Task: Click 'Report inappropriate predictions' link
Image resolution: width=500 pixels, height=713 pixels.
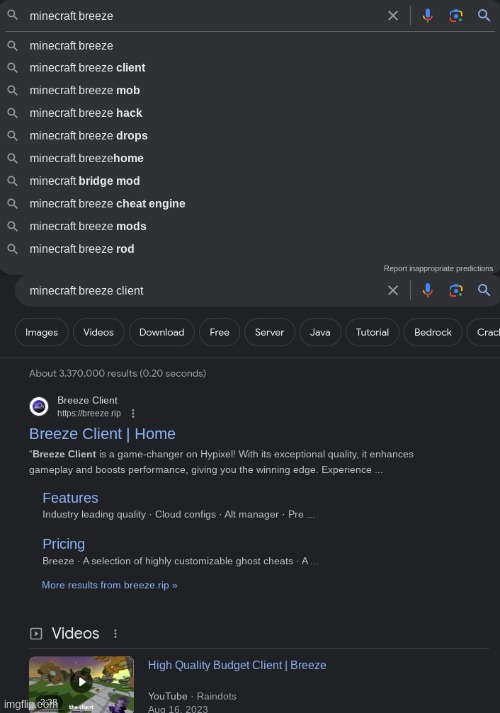Action: pos(438,268)
